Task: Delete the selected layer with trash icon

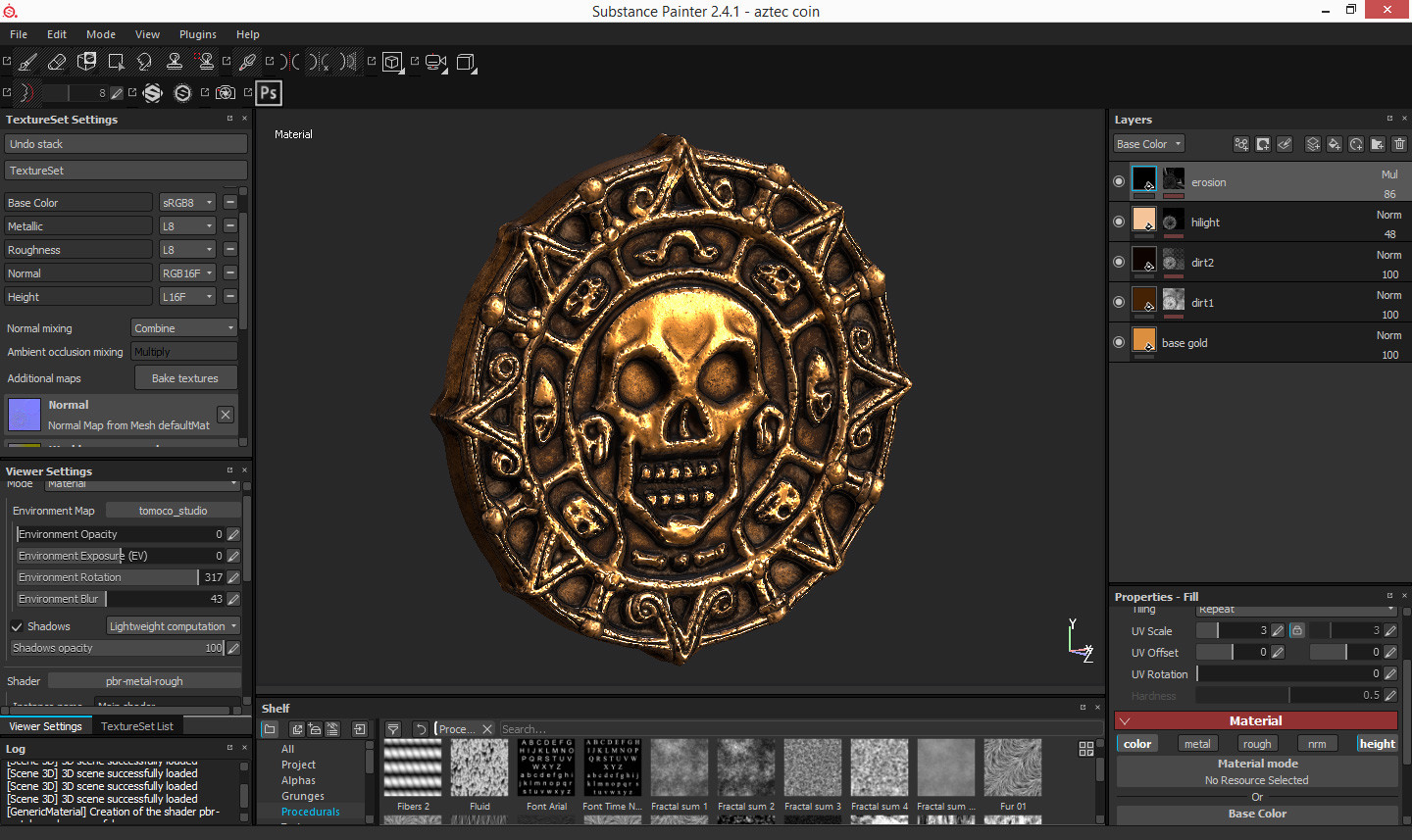Action: coord(1399,144)
